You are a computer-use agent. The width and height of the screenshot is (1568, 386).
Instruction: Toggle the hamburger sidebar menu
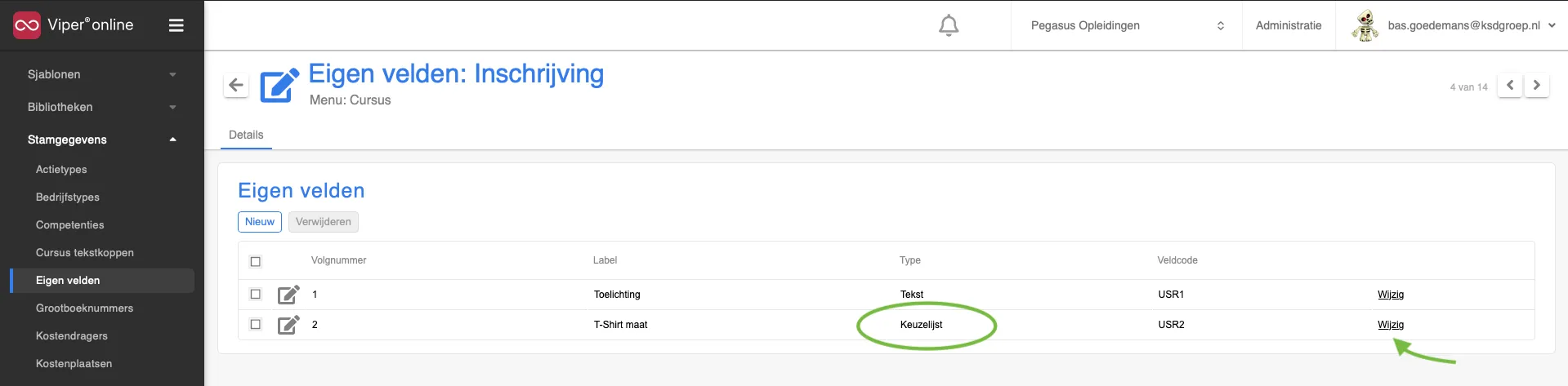click(176, 25)
